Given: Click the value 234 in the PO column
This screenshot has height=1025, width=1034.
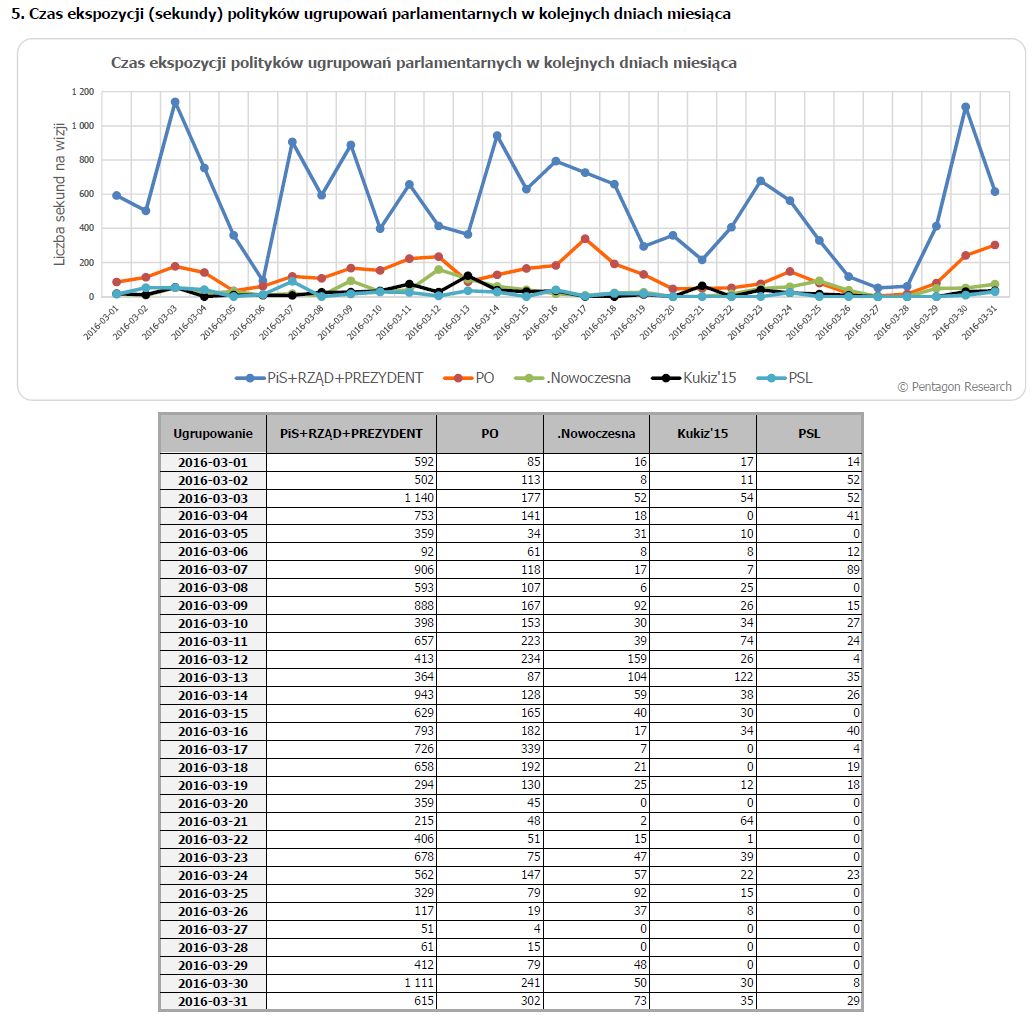Looking at the screenshot, I should coord(530,660).
